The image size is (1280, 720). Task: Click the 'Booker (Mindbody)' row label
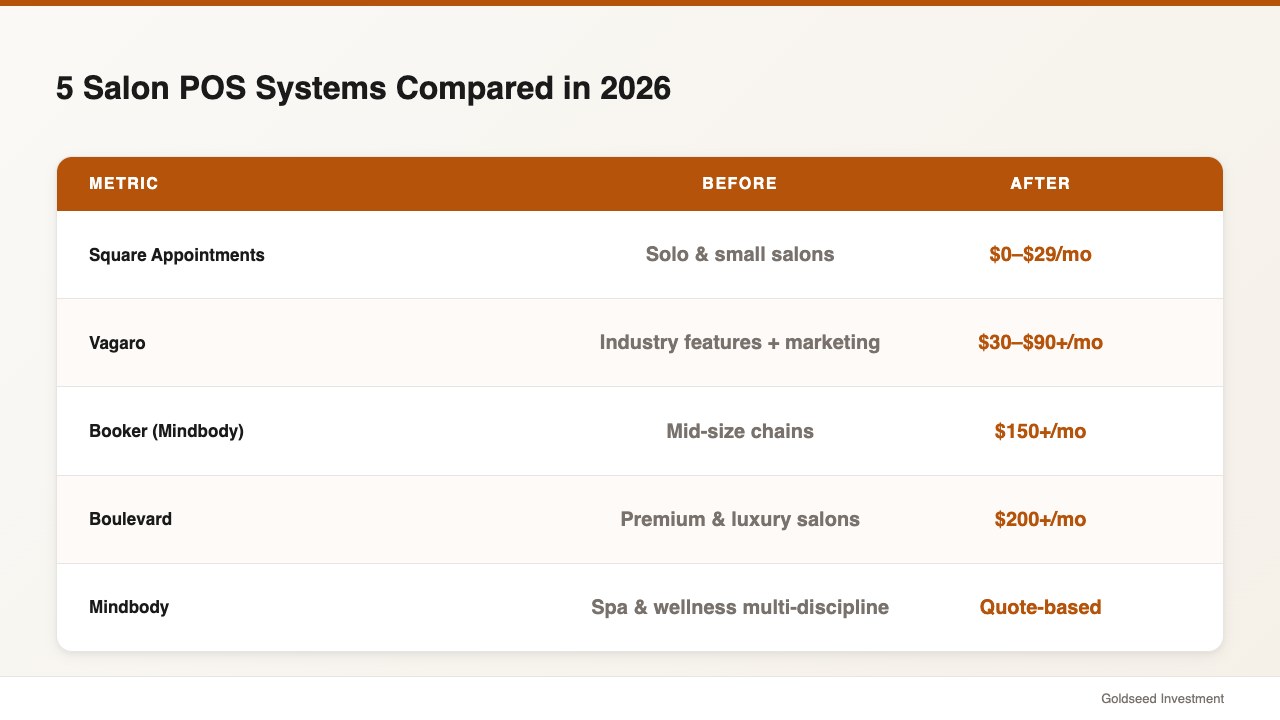[166, 431]
